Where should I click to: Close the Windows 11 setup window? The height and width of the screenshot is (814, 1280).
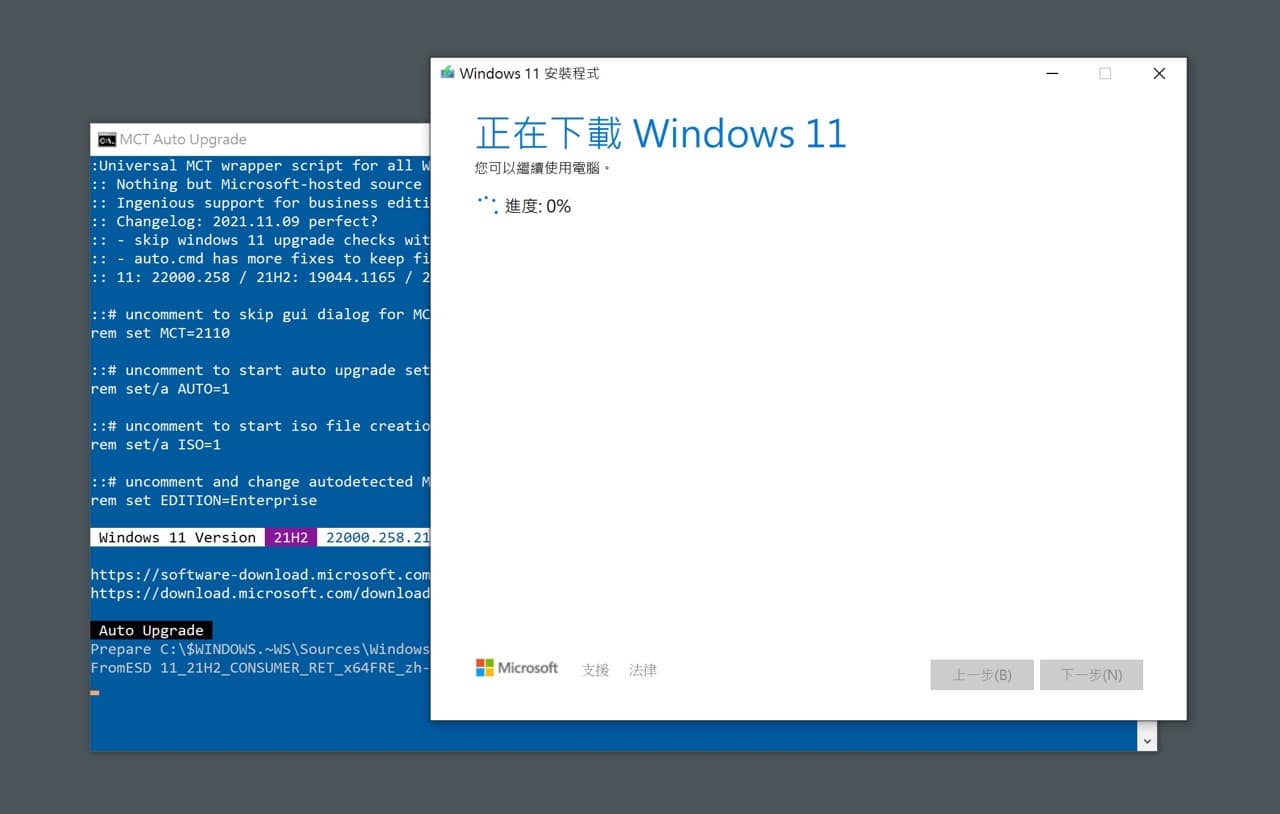click(1159, 73)
